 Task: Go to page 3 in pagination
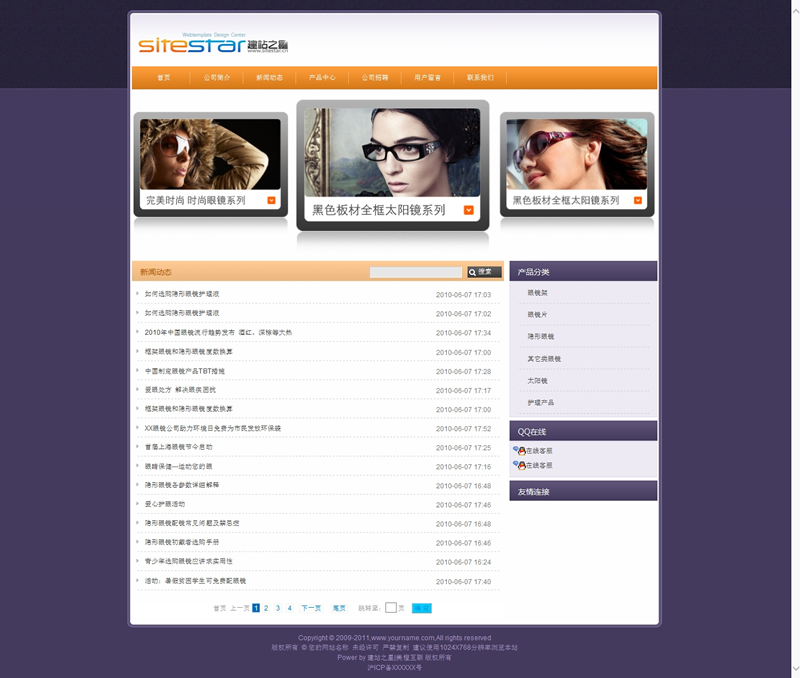click(278, 608)
